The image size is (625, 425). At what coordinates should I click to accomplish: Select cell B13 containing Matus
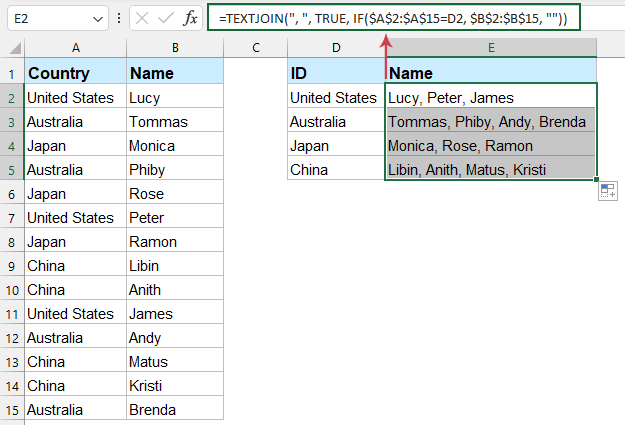pos(175,360)
